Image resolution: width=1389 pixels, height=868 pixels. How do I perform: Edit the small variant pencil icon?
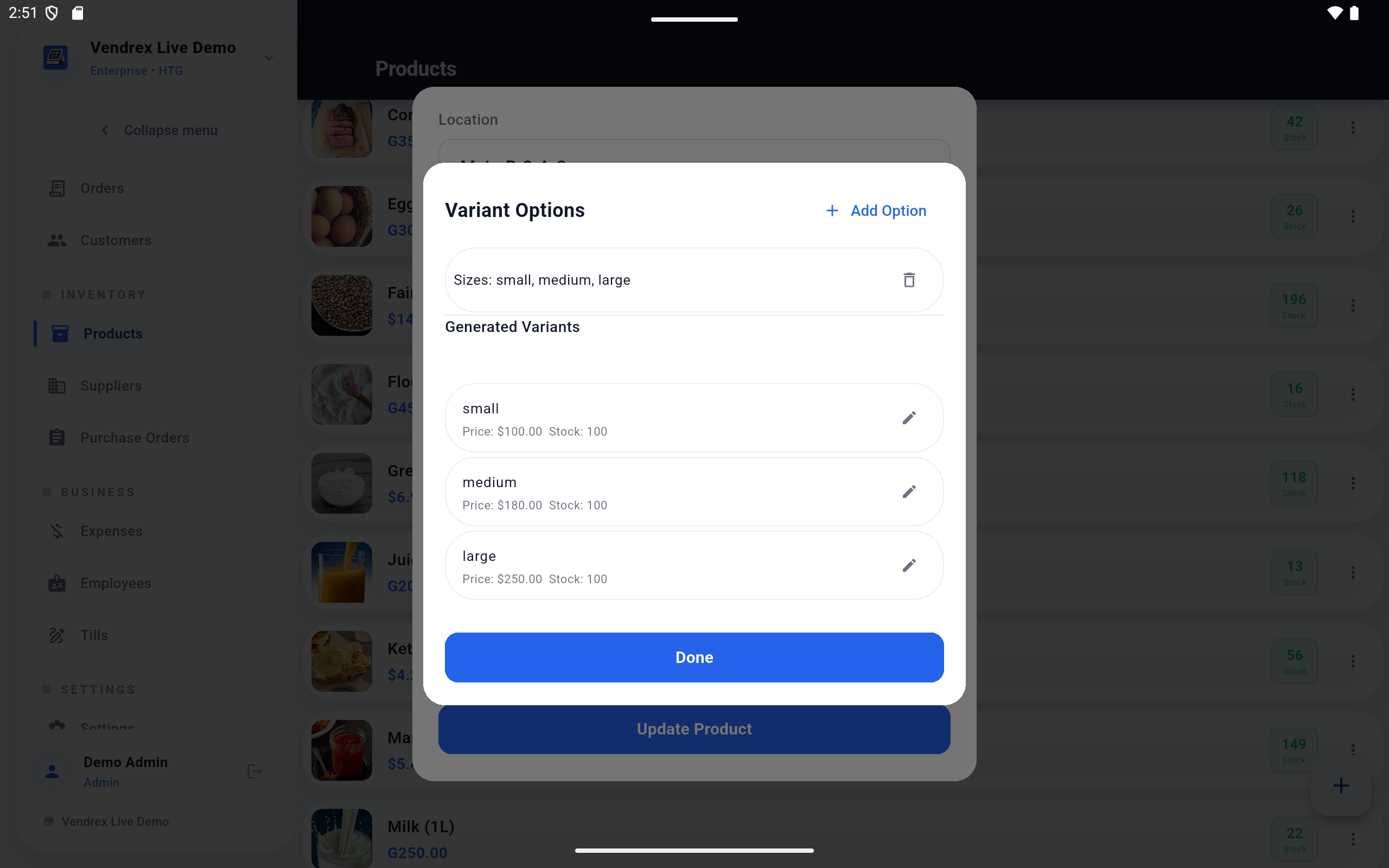click(x=909, y=417)
